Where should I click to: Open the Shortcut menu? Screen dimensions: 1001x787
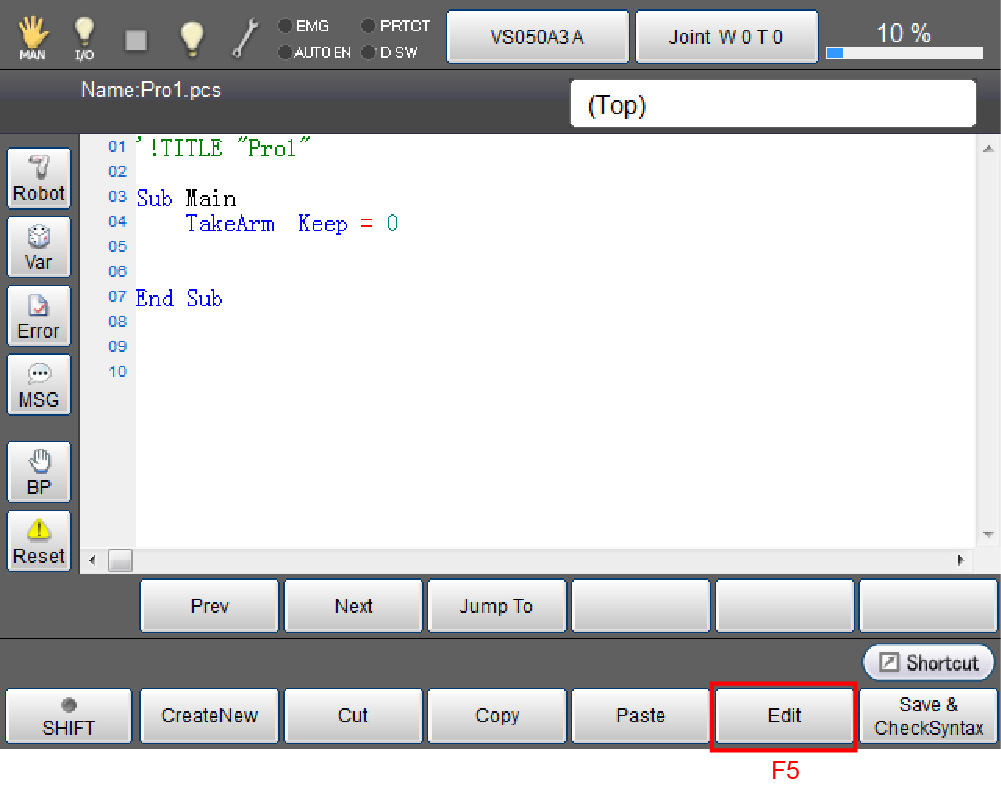pos(929,663)
